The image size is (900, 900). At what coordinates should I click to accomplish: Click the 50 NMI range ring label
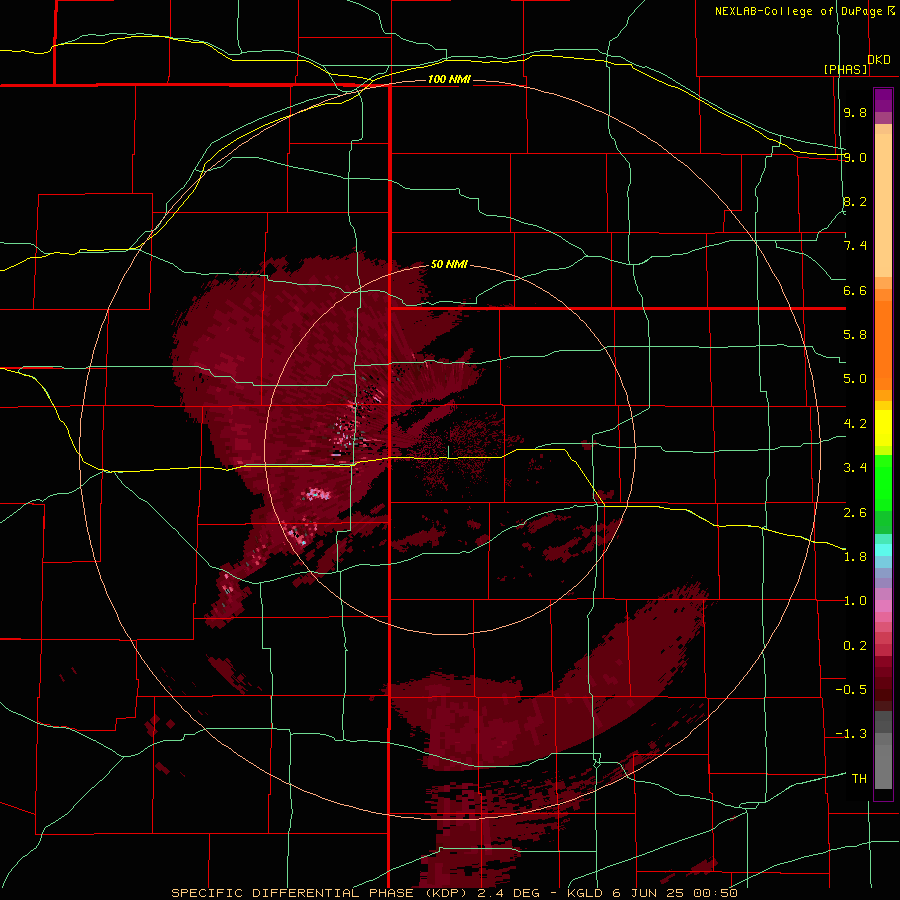[449, 265]
